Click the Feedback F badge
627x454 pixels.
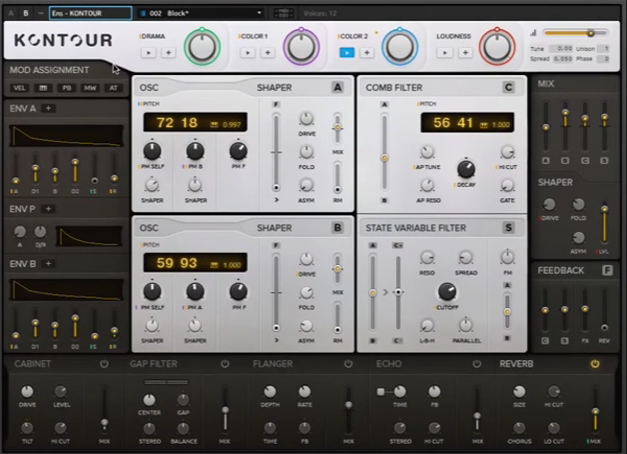tap(607, 271)
